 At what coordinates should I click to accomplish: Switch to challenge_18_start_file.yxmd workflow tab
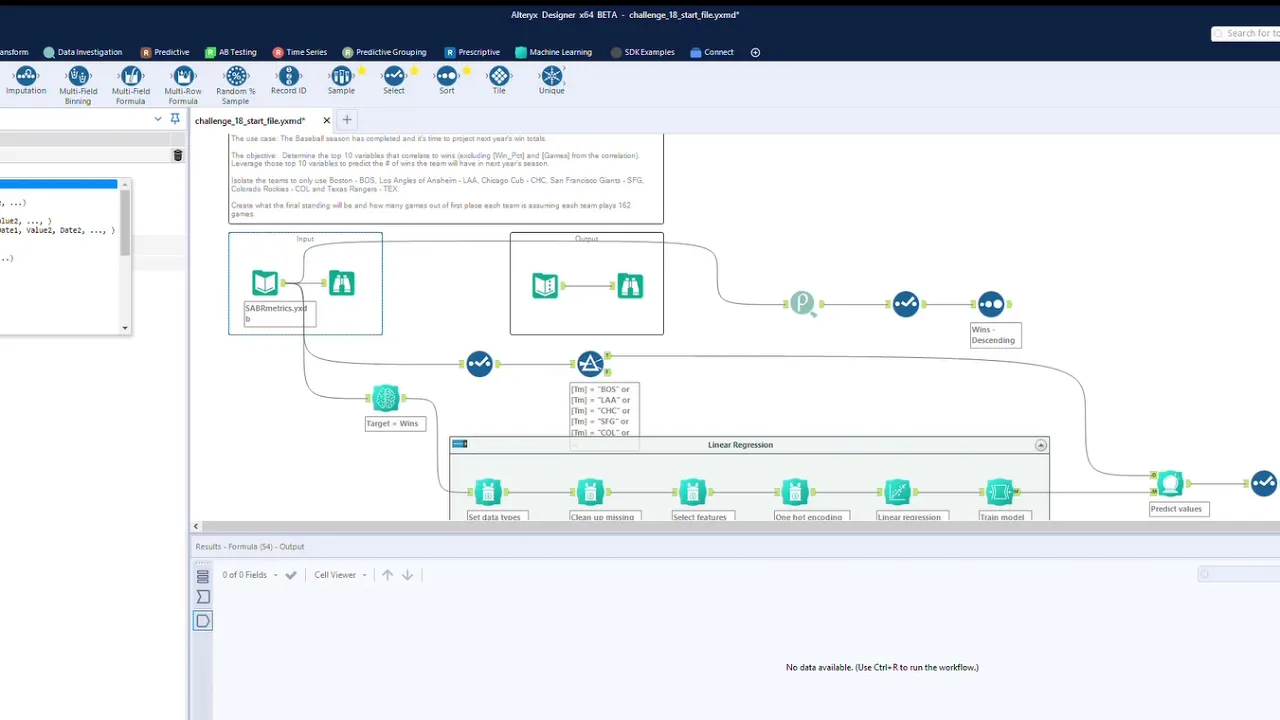pos(250,120)
